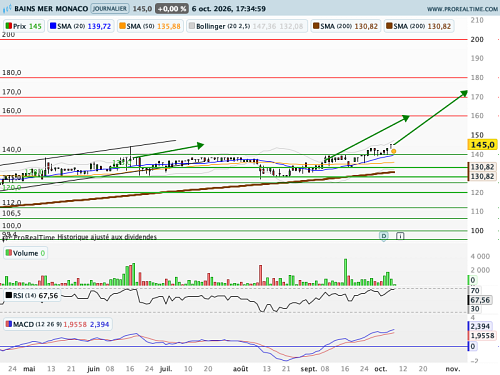Viewport: 500px width, 375px height.
Task: Click the red 1,9558 MACD signal tag
Action: (x=482, y=336)
